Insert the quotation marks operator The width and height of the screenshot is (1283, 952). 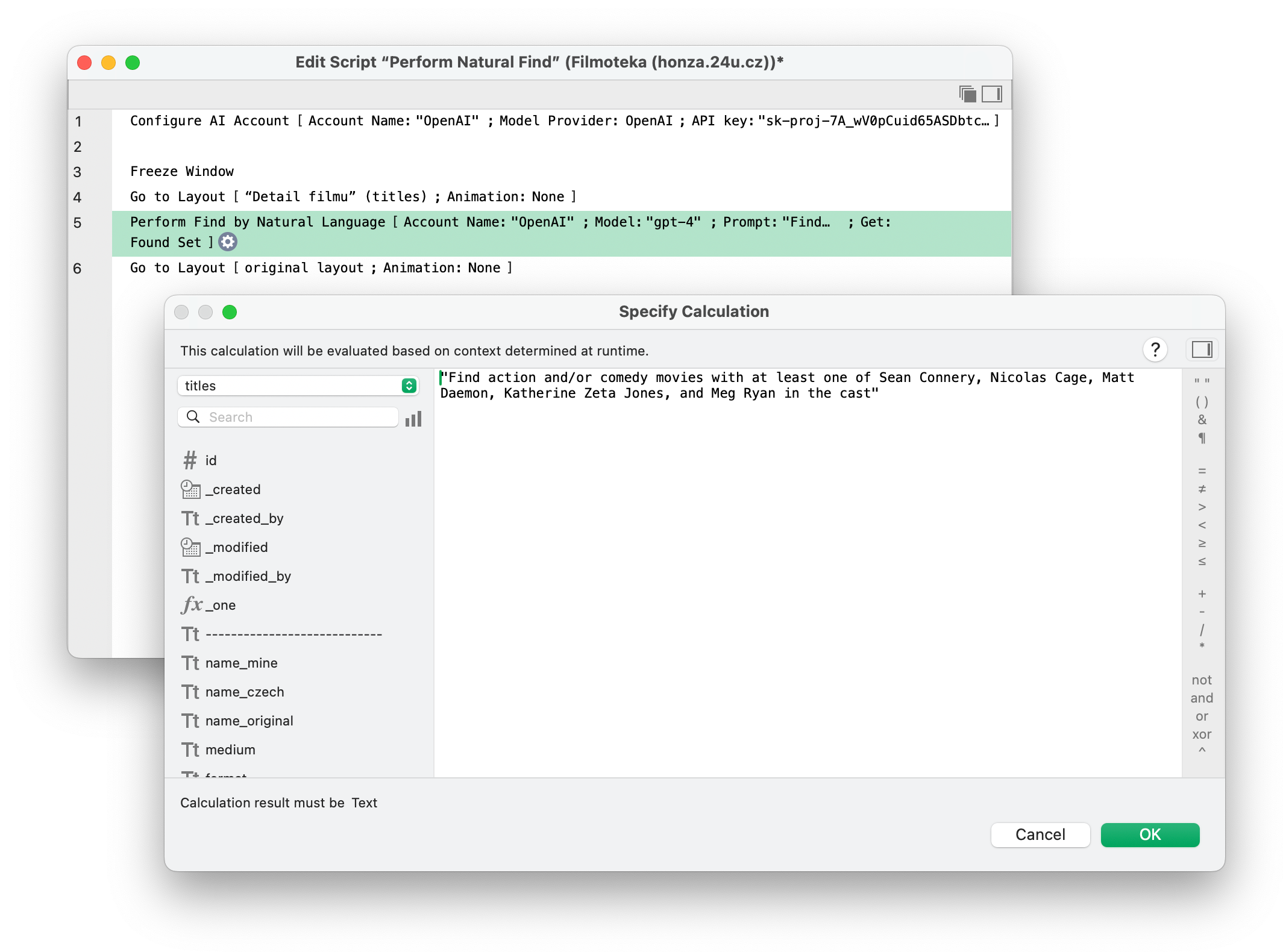[x=1202, y=382]
